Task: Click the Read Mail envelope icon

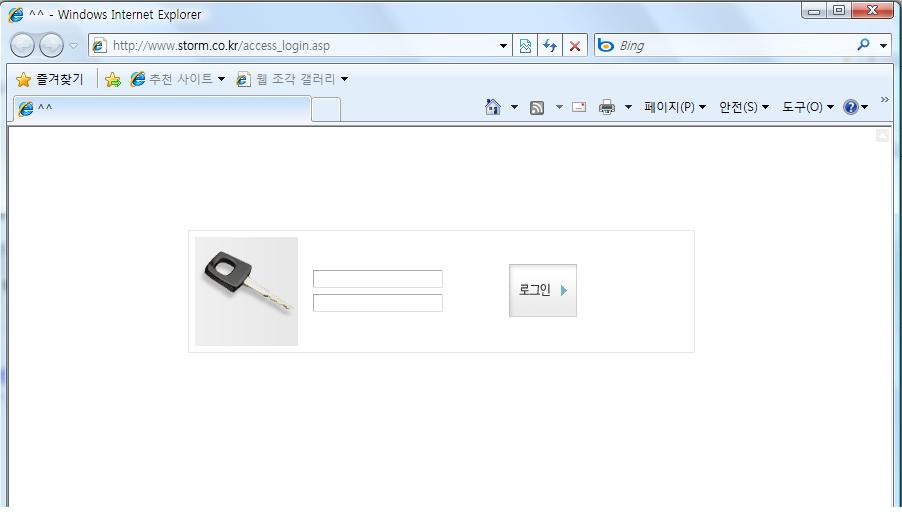Action: [579, 107]
